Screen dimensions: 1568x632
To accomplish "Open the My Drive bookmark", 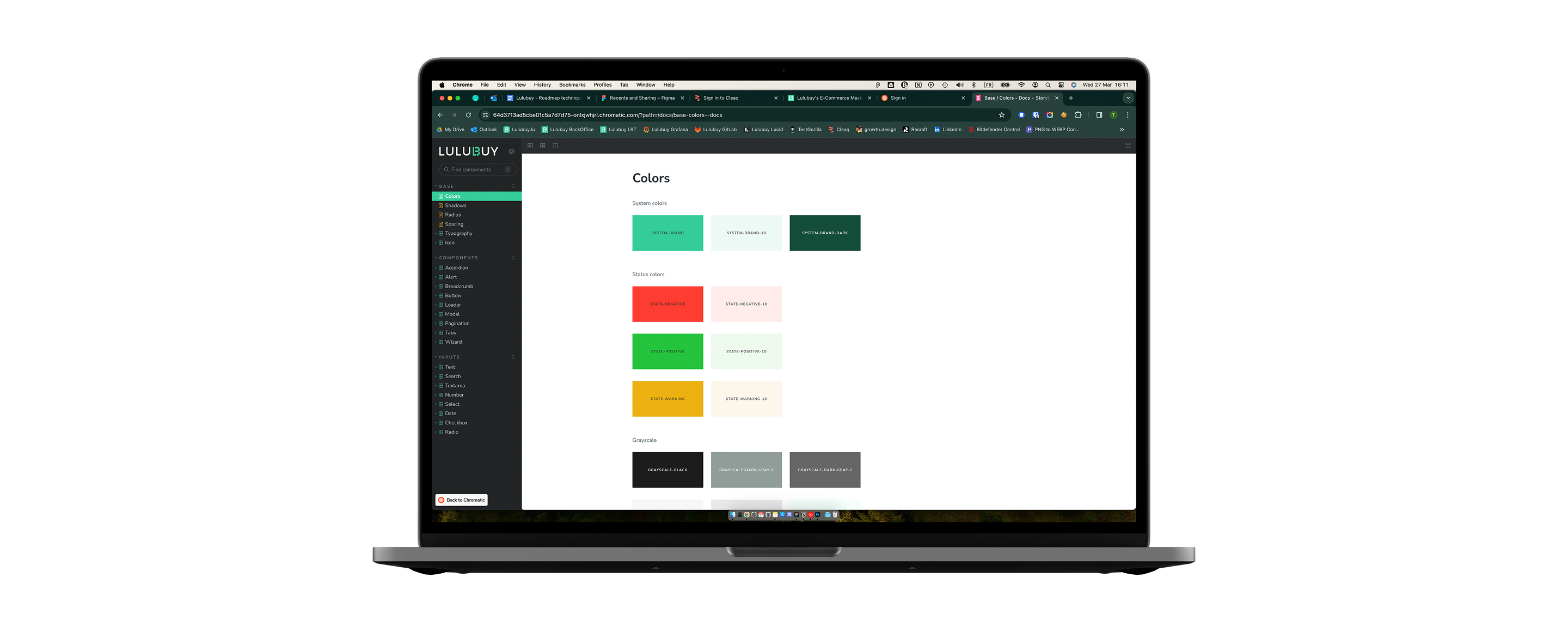I will (x=450, y=130).
